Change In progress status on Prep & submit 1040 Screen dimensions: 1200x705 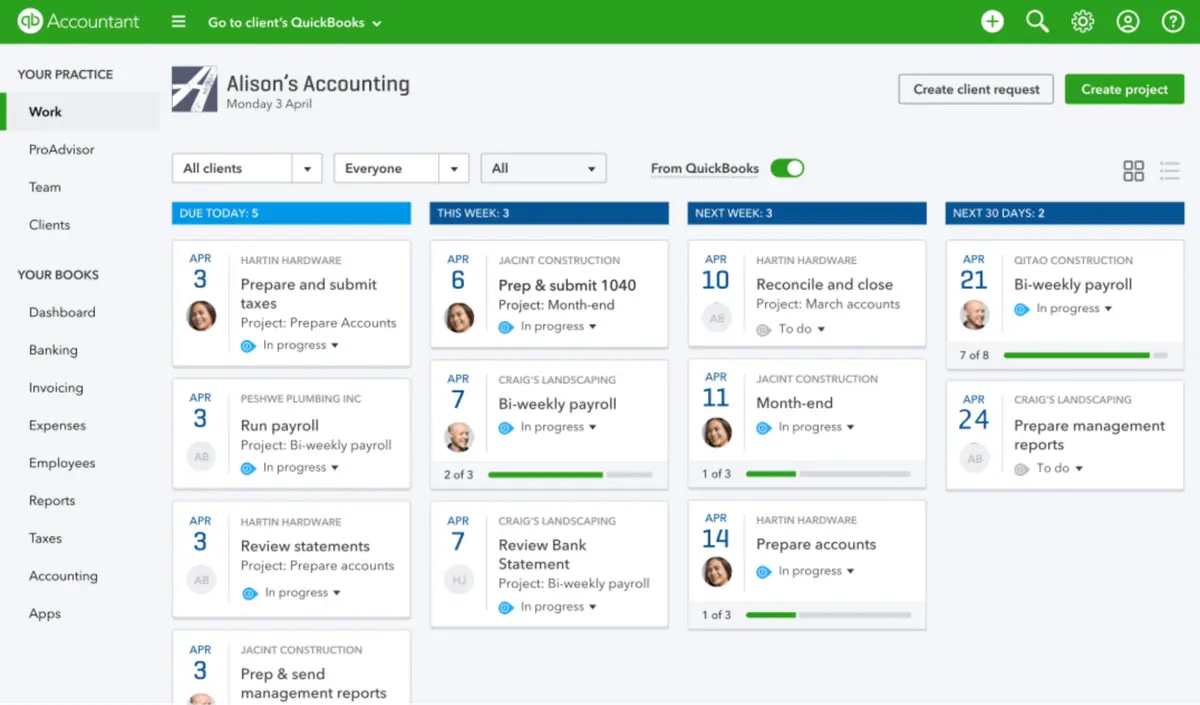557,326
